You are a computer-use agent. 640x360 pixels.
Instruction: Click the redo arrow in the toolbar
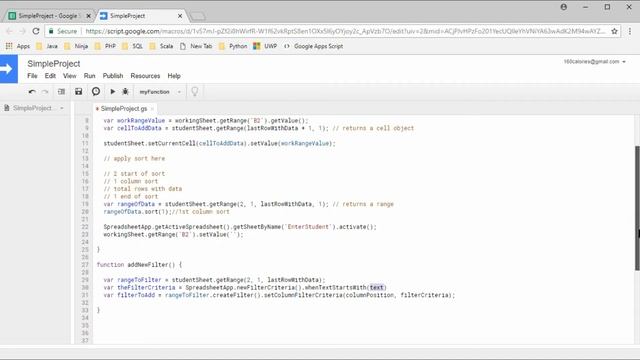click(x=45, y=92)
